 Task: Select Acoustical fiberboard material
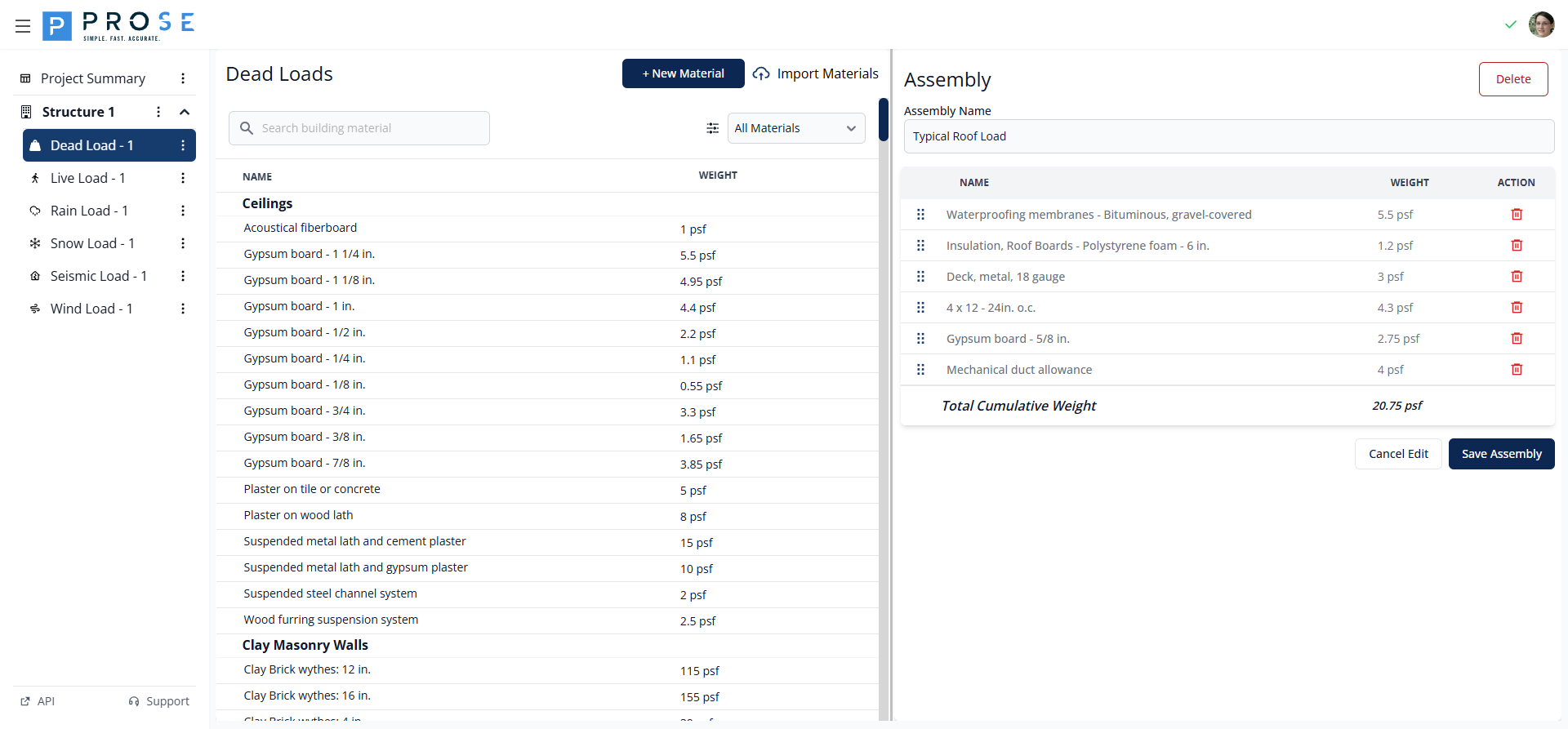point(547,229)
